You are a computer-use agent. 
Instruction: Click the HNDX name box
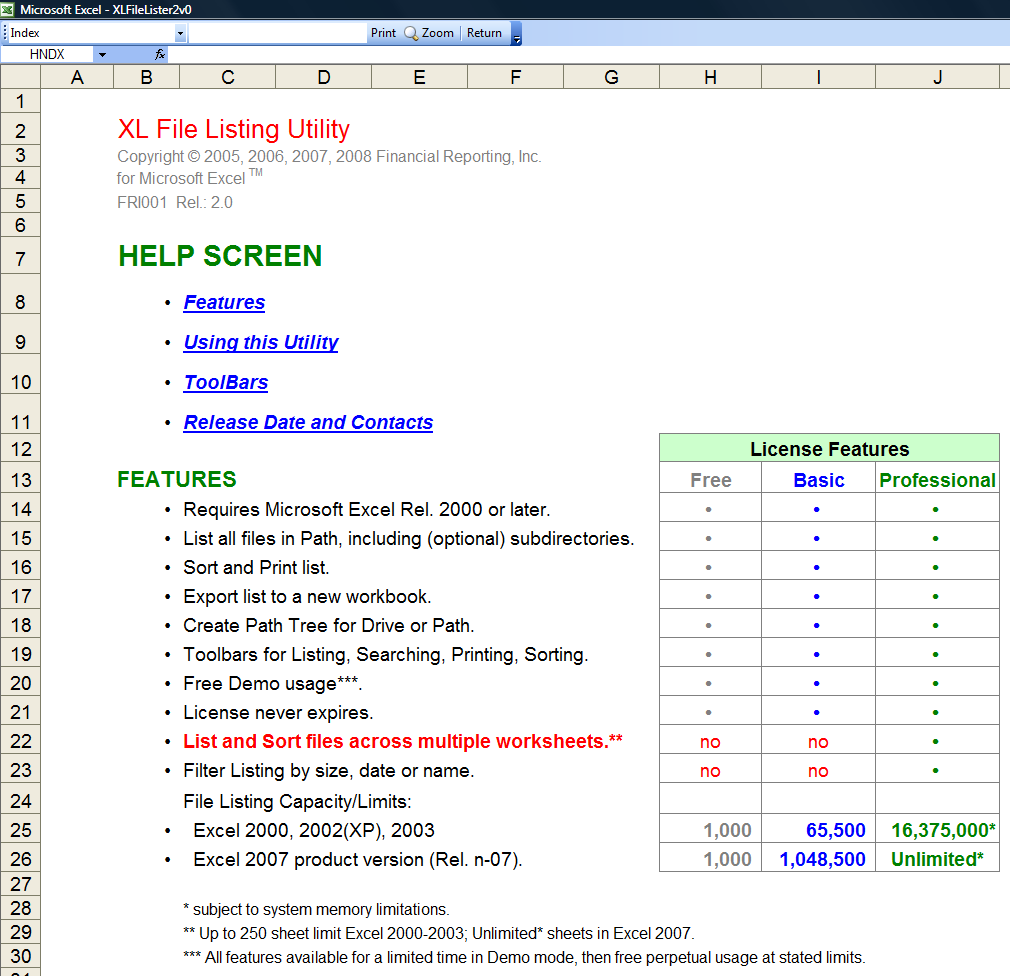48,54
